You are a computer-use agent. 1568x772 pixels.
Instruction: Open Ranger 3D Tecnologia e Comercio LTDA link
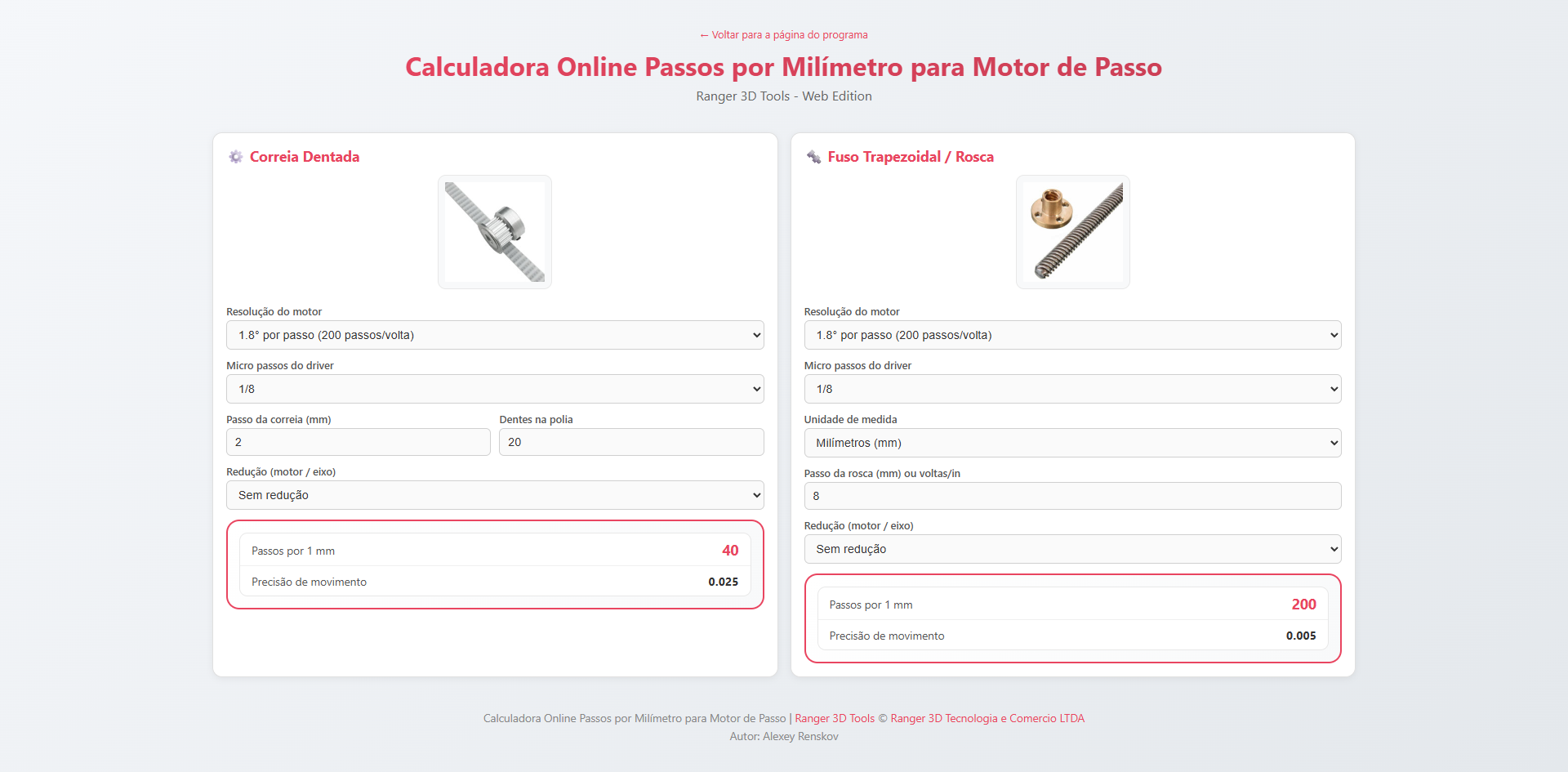click(987, 718)
